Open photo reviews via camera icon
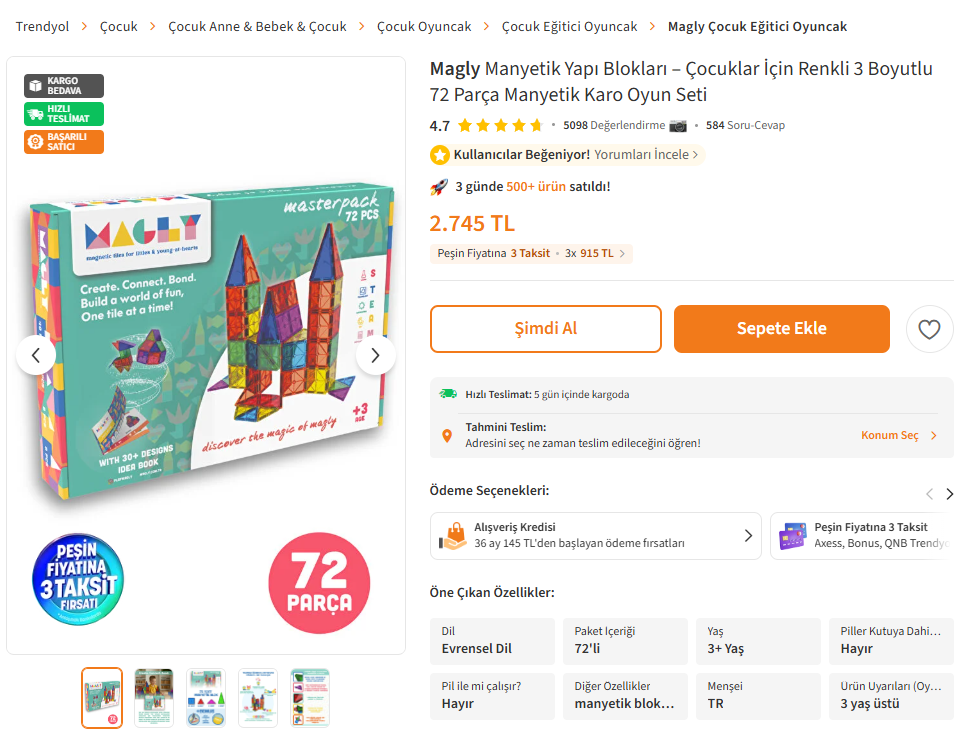966x734 pixels. point(678,126)
